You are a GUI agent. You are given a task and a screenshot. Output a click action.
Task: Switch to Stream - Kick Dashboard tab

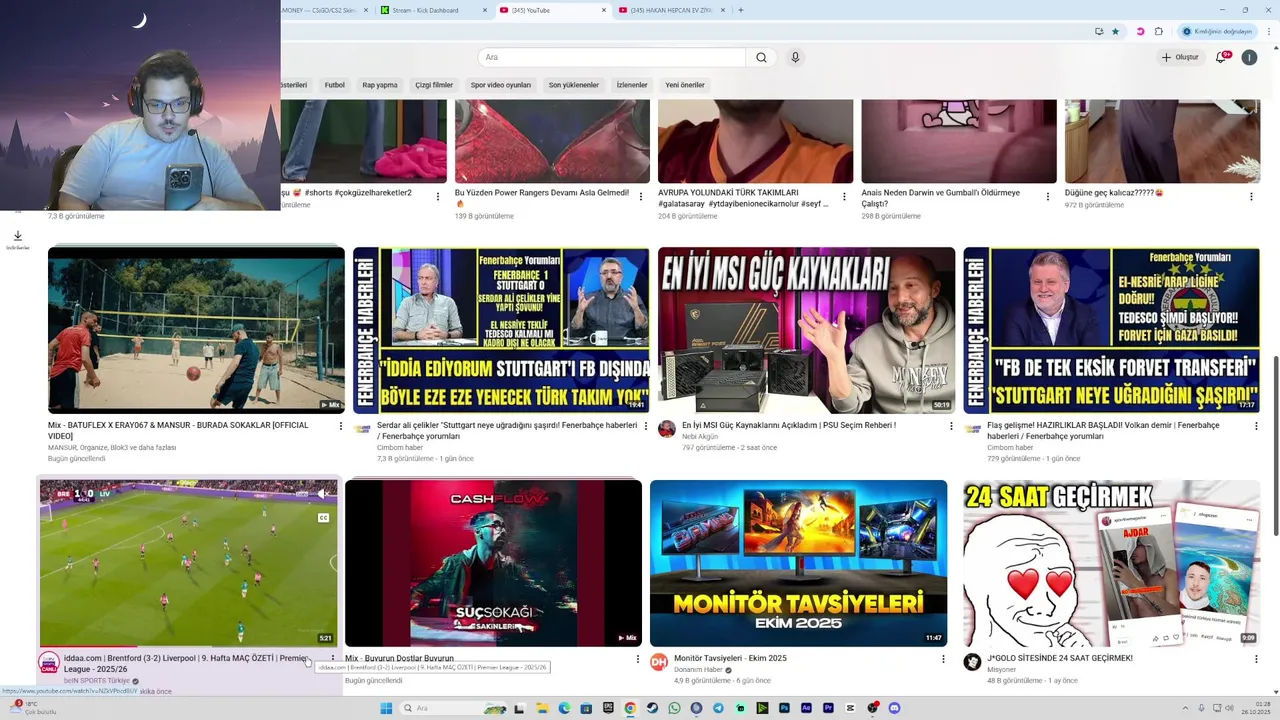(430, 10)
